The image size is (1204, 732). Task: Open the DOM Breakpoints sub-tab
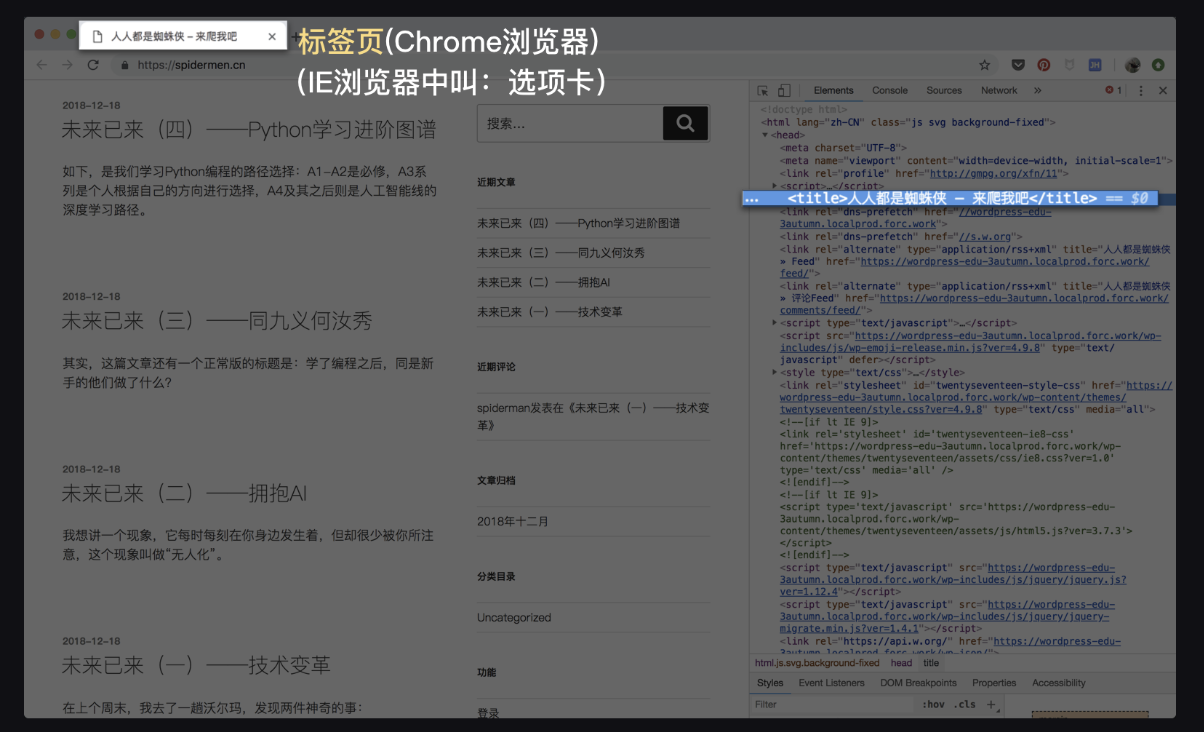918,683
